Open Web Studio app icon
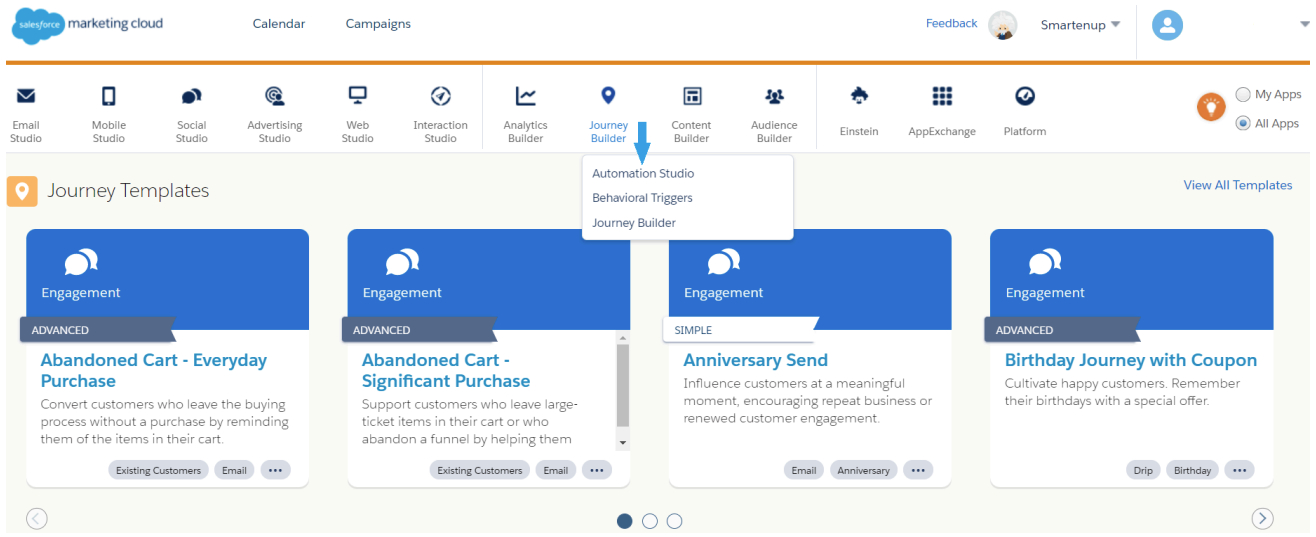Screen dimensions: 1316x537 pos(357,96)
